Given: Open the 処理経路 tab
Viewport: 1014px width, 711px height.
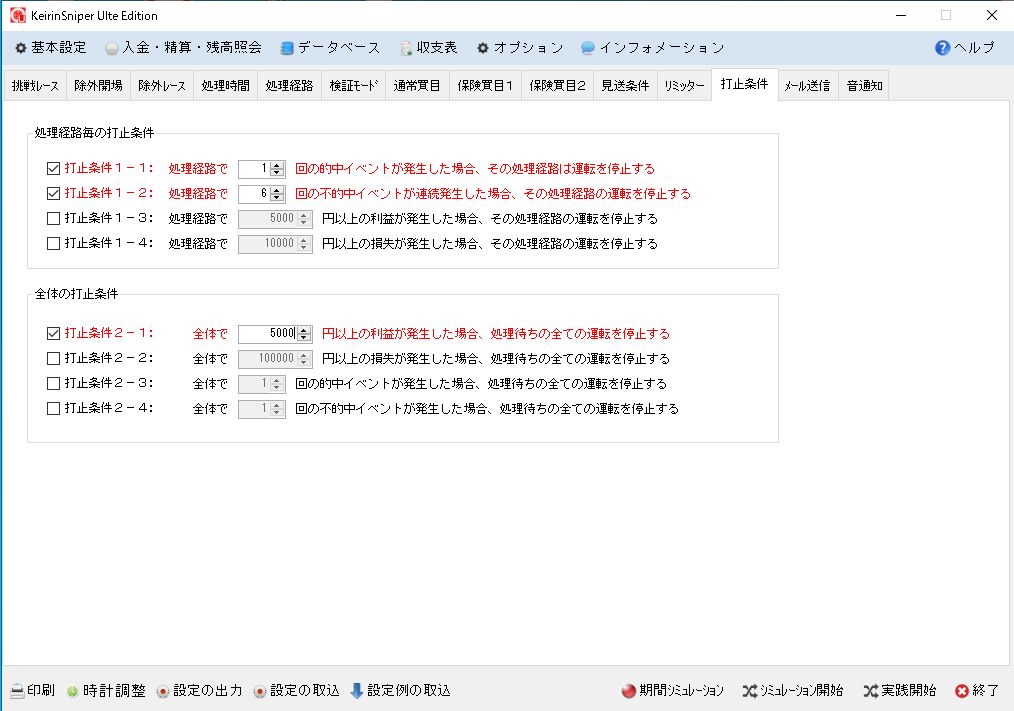Looking at the screenshot, I should pos(289,85).
